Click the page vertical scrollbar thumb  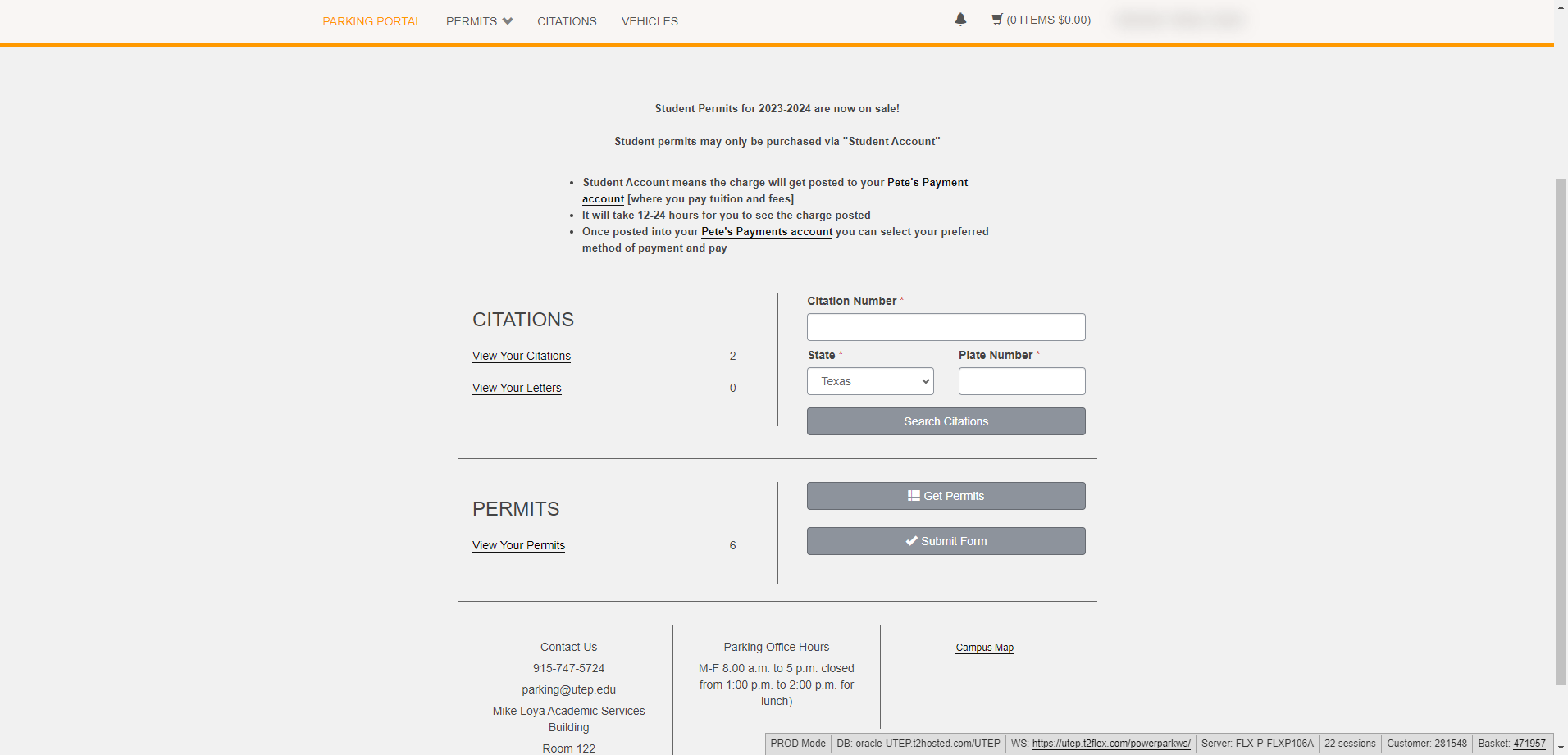coord(1561,430)
